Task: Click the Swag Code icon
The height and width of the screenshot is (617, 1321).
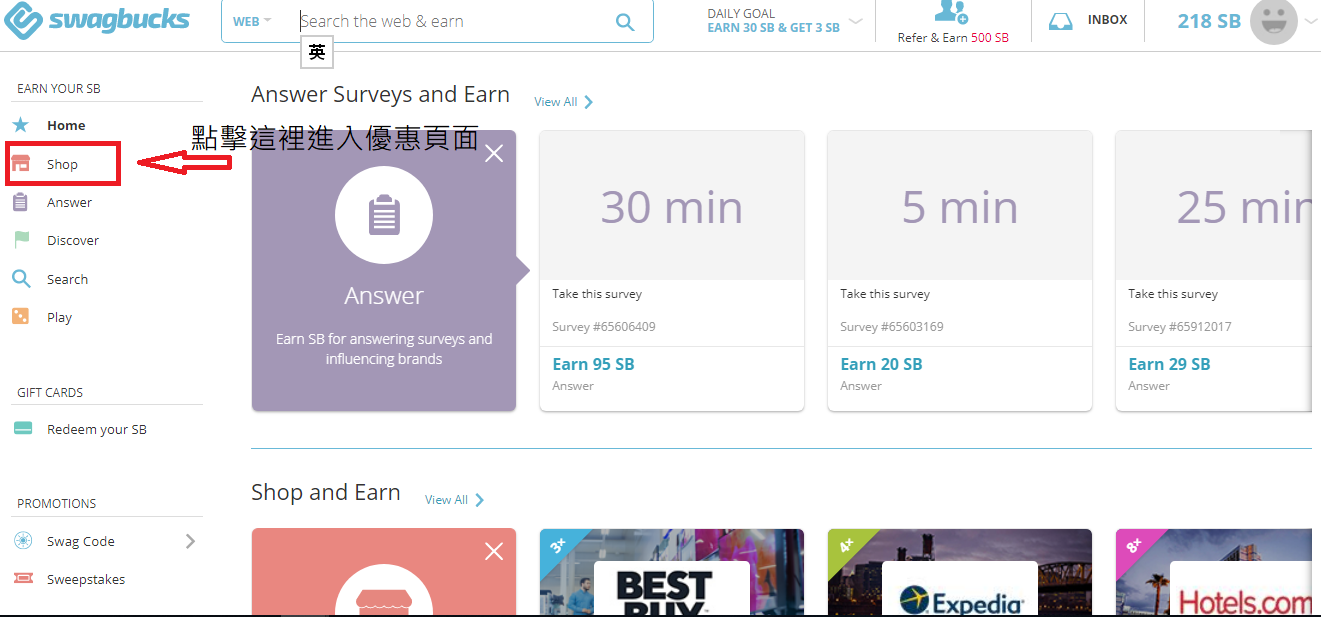Action: 23,541
